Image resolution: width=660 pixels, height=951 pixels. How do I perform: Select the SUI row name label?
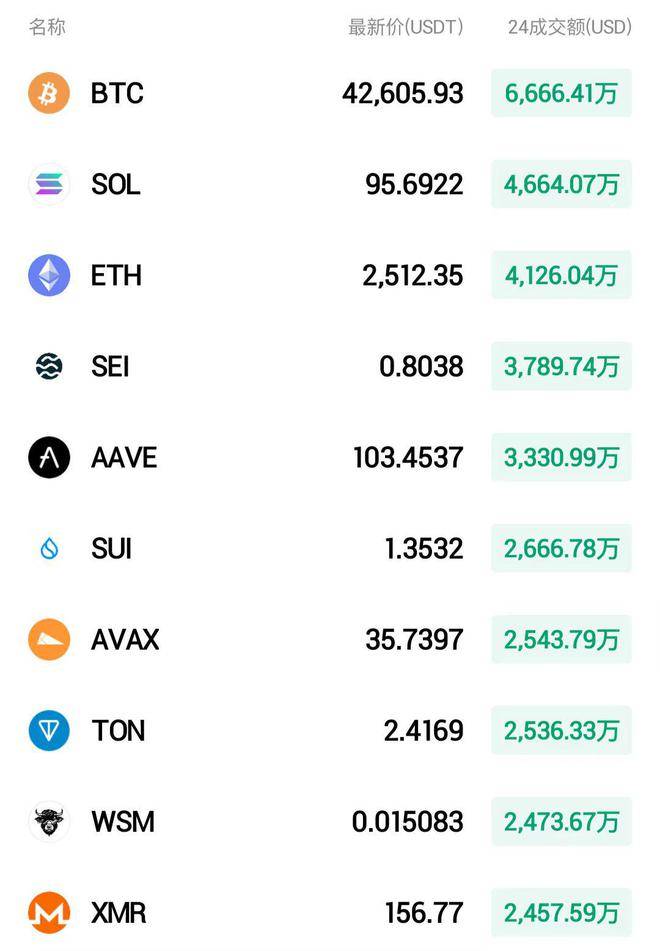click(x=111, y=548)
